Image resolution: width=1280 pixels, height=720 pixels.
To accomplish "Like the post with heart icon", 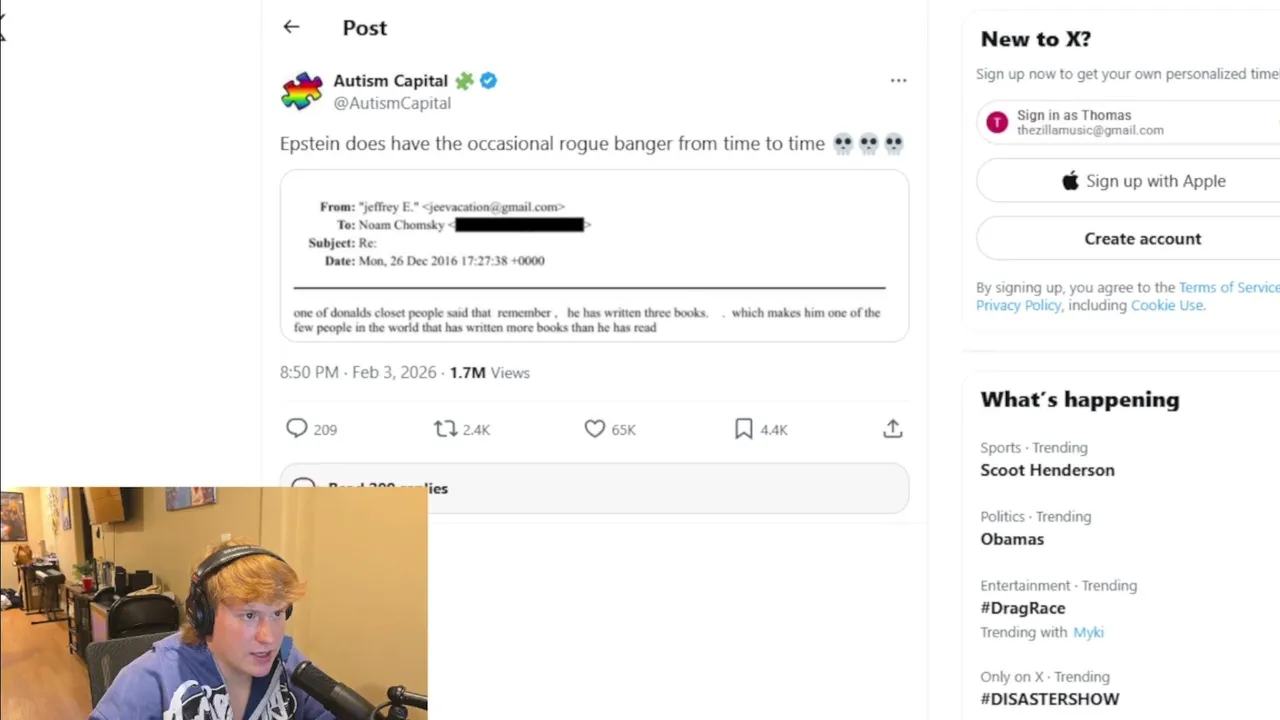I will [595, 429].
